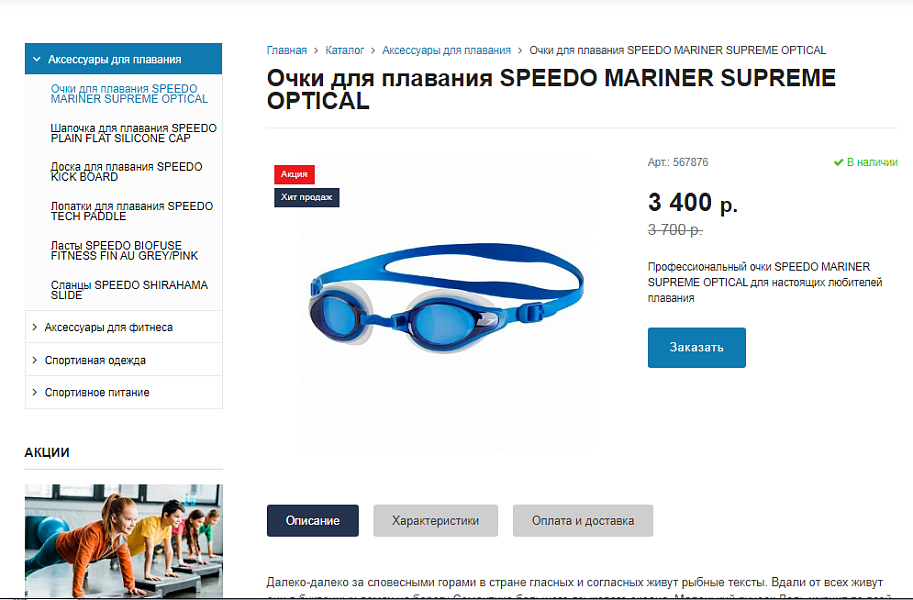Open the blue swimming goggles product image

click(x=446, y=300)
